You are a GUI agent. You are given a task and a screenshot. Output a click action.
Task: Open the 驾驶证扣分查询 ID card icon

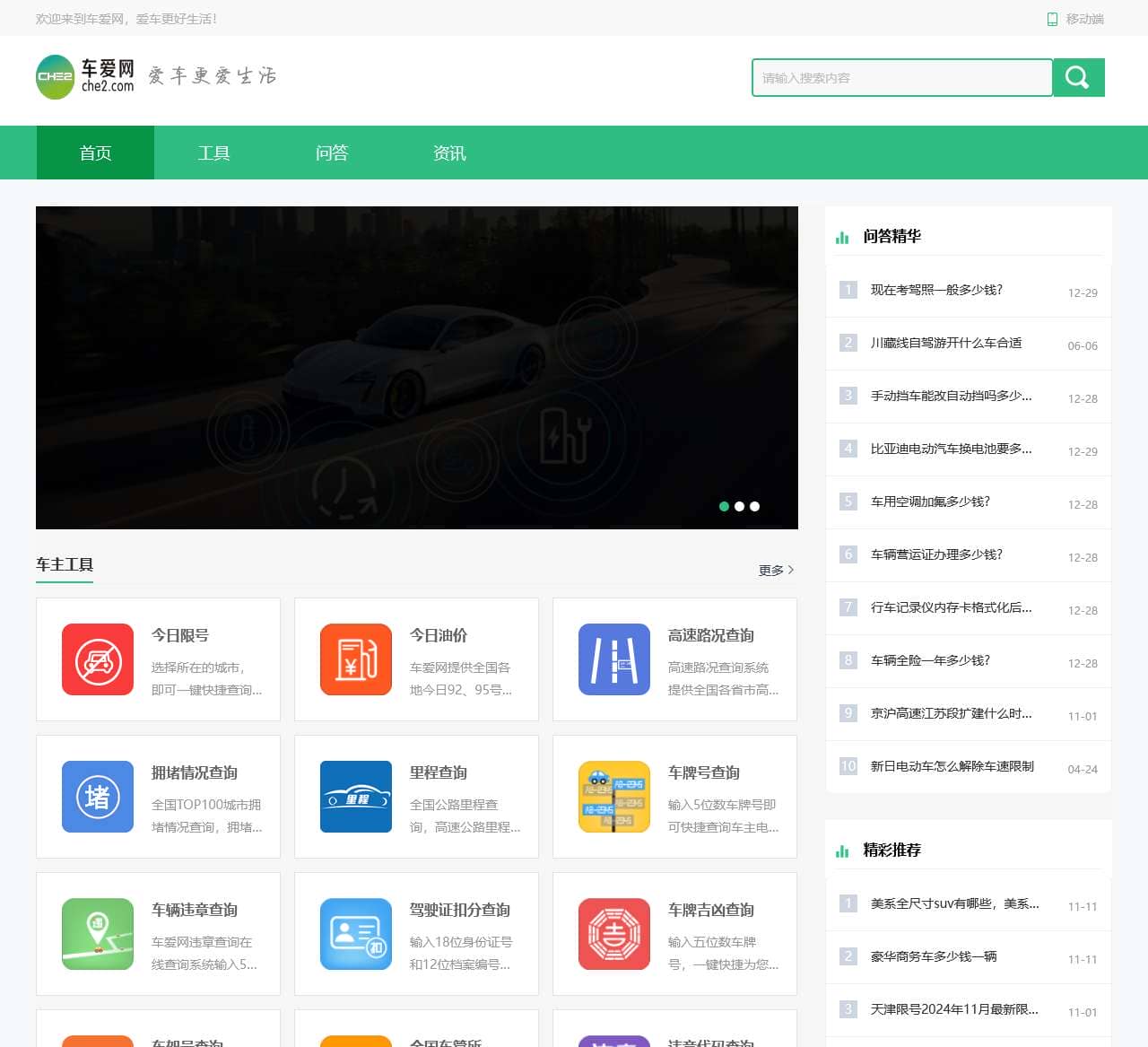[x=356, y=934]
